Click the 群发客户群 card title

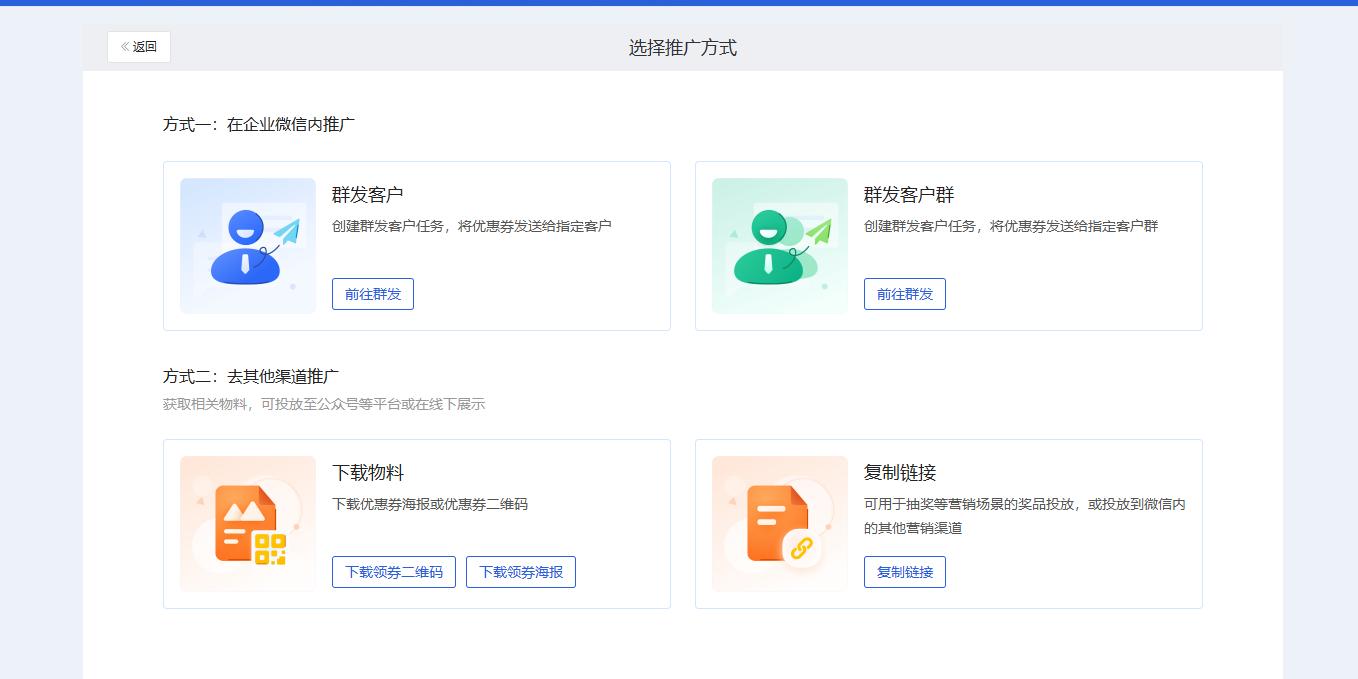point(909,195)
